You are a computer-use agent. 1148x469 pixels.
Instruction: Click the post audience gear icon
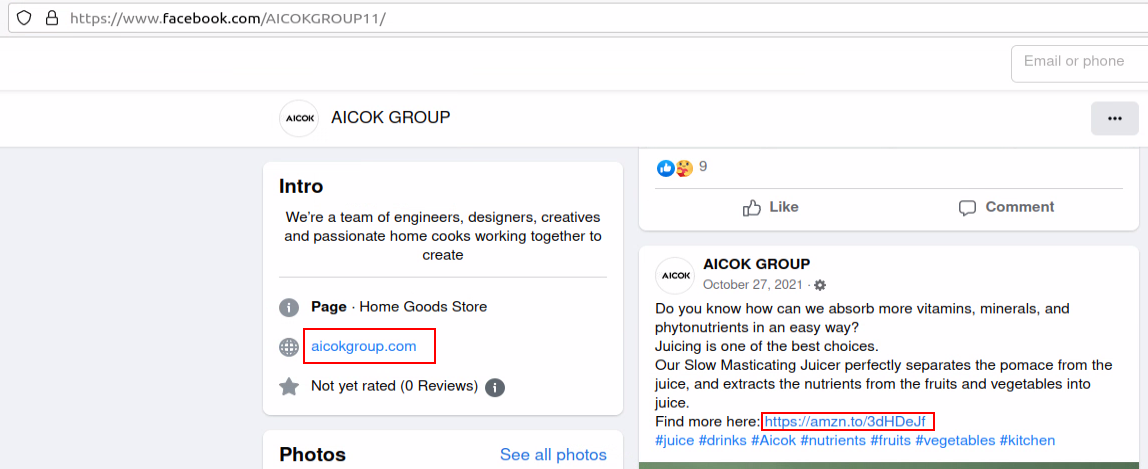point(820,285)
